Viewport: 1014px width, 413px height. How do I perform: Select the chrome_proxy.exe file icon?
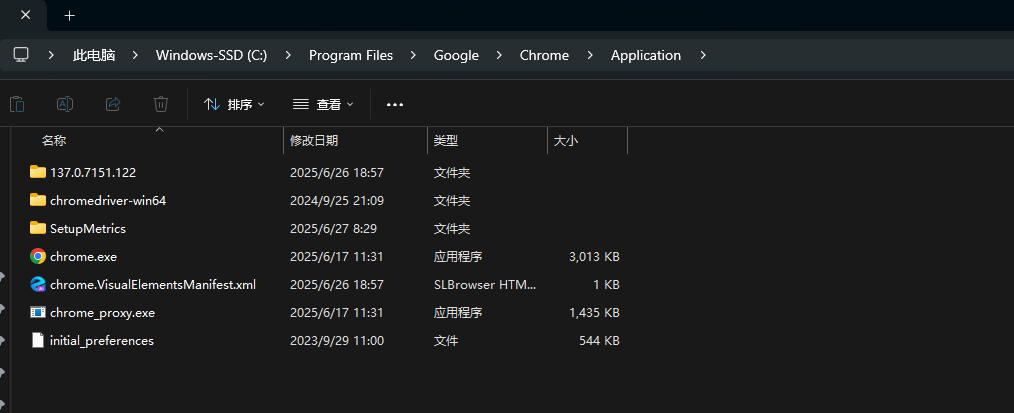click(38, 312)
